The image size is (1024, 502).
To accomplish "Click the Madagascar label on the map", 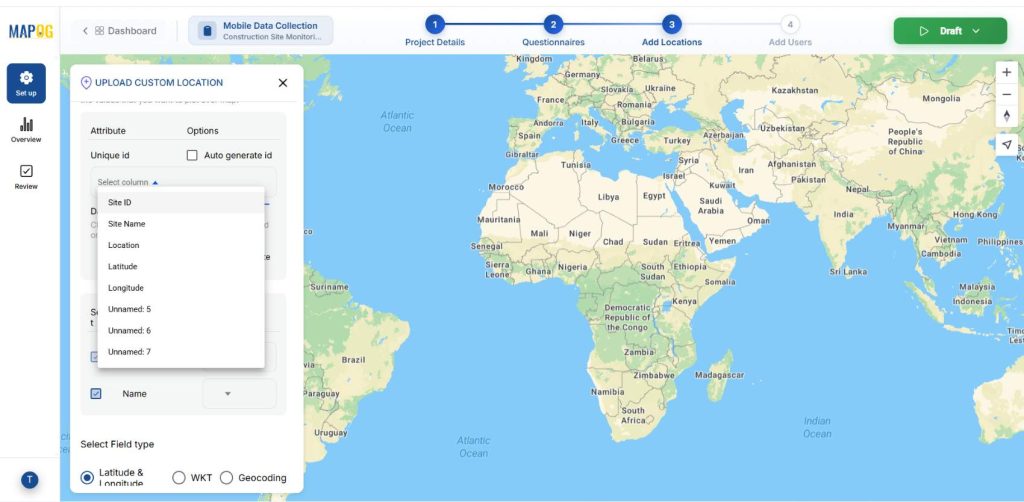I will click(x=719, y=375).
